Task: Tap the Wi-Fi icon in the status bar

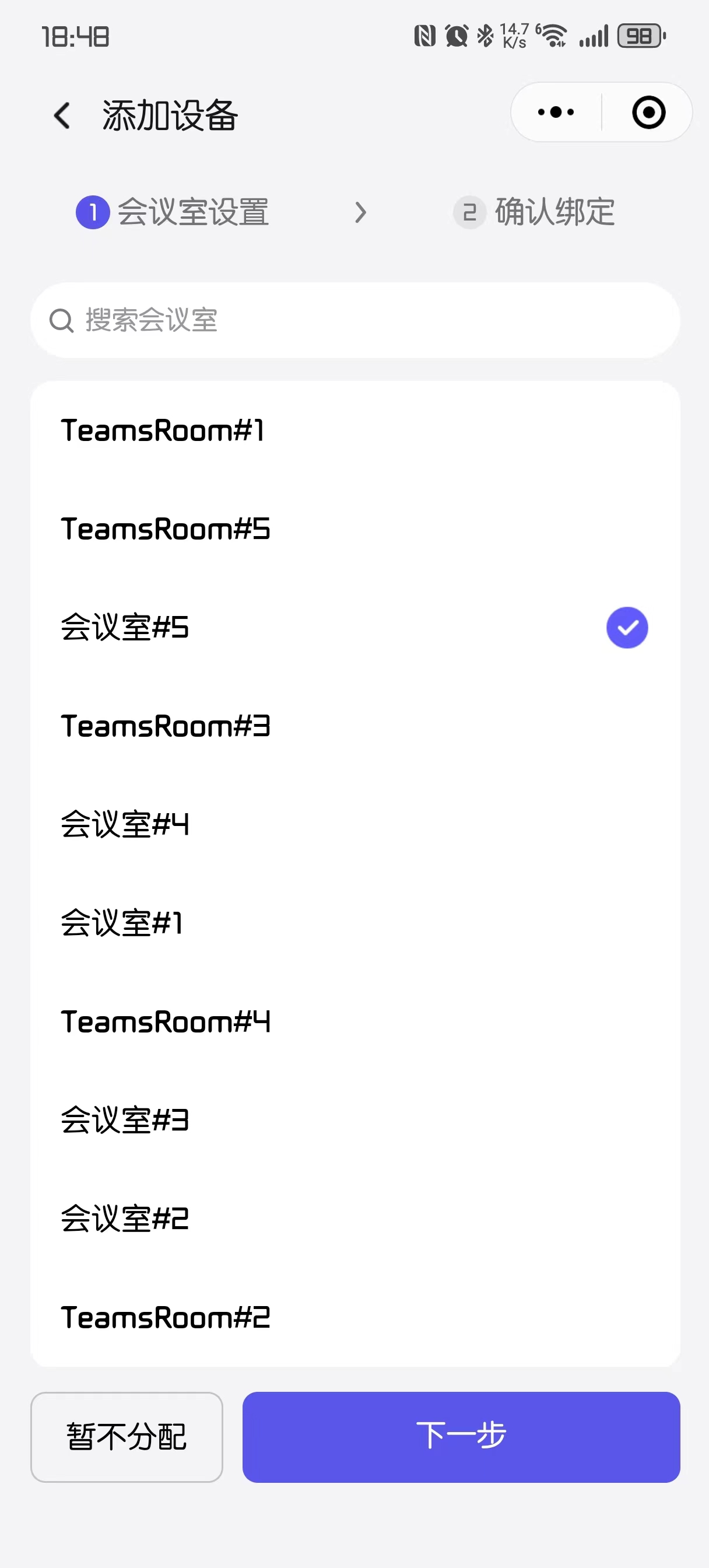Action: click(x=553, y=36)
